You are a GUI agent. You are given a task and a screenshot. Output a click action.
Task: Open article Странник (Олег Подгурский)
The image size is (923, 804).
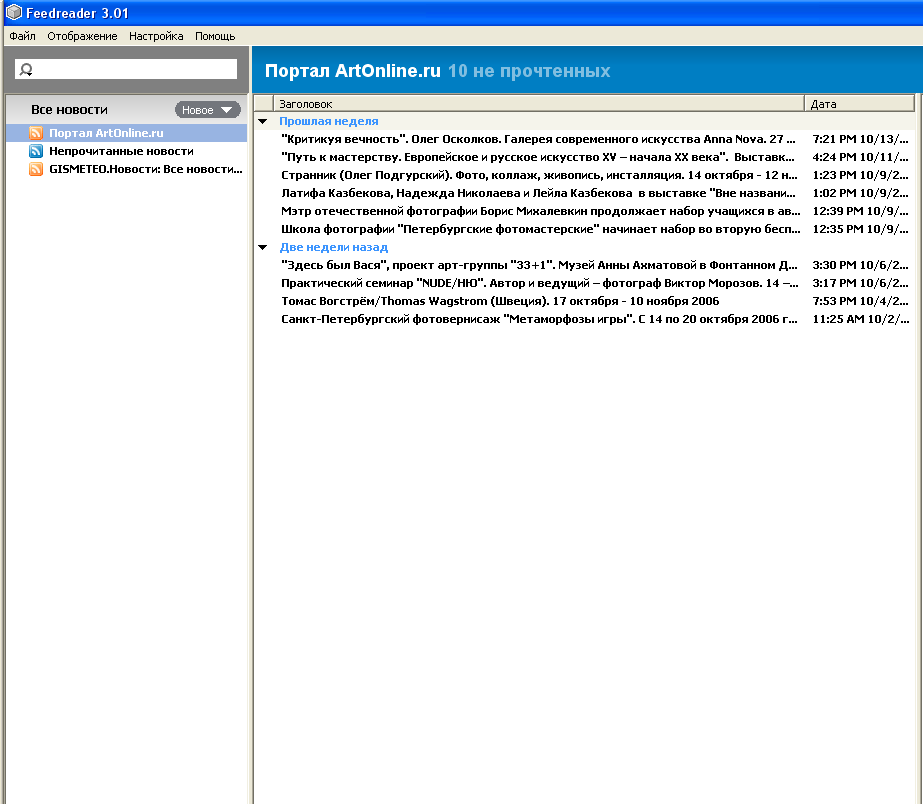(x=539, y=175)
